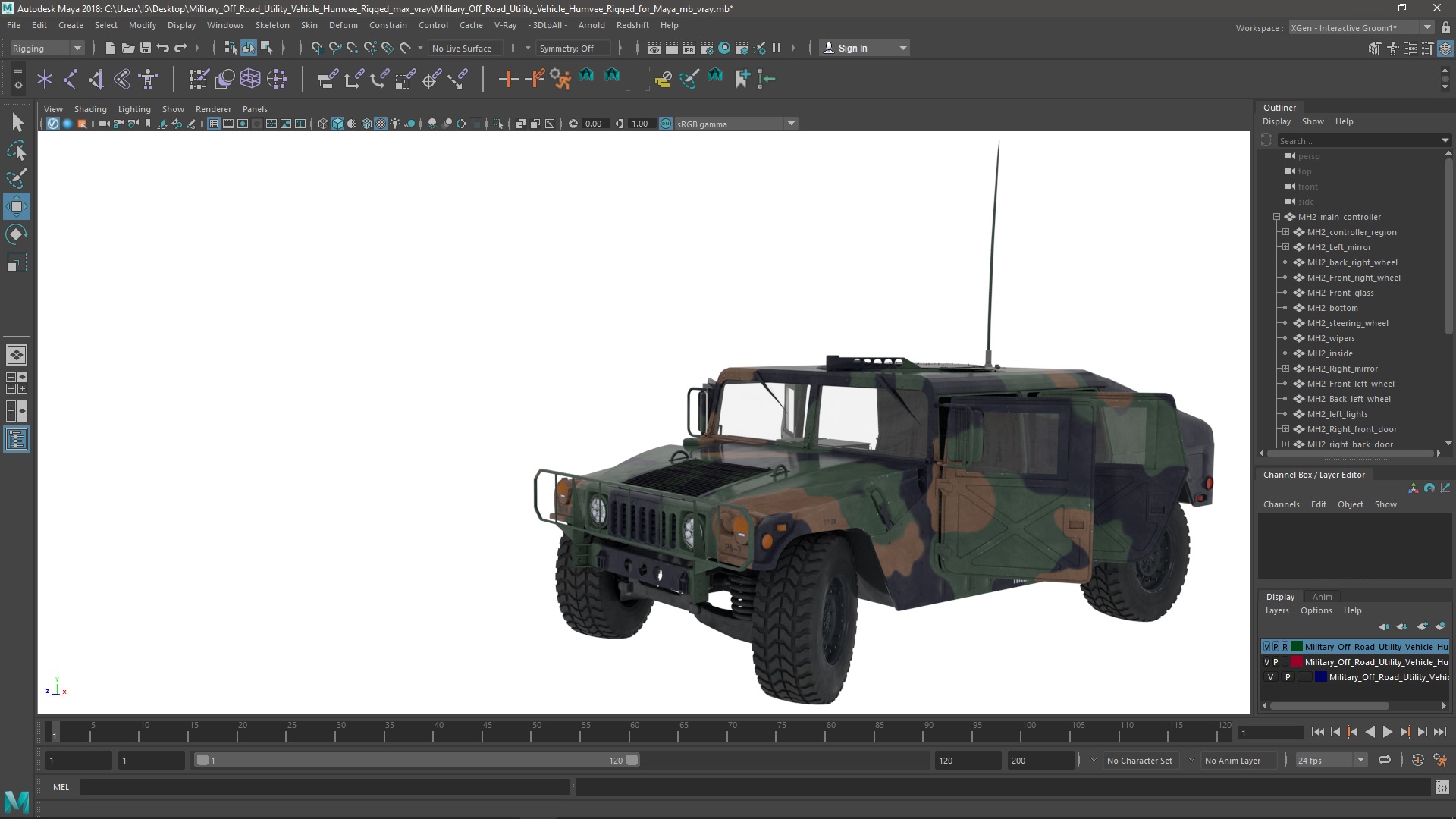Select the Move tool in toolbar
This screenshot has height=819, width=1456.
[16, 206]
